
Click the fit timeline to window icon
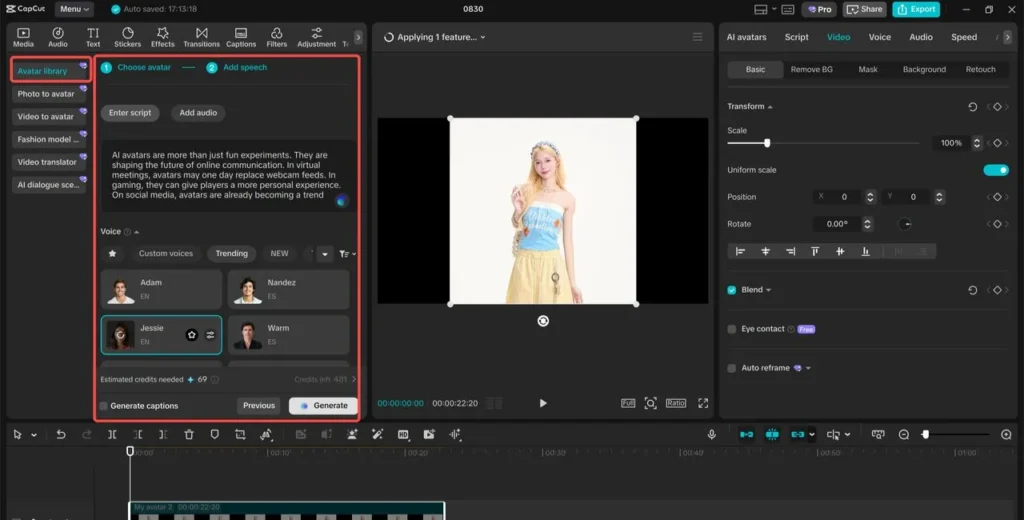coord(878,434)
